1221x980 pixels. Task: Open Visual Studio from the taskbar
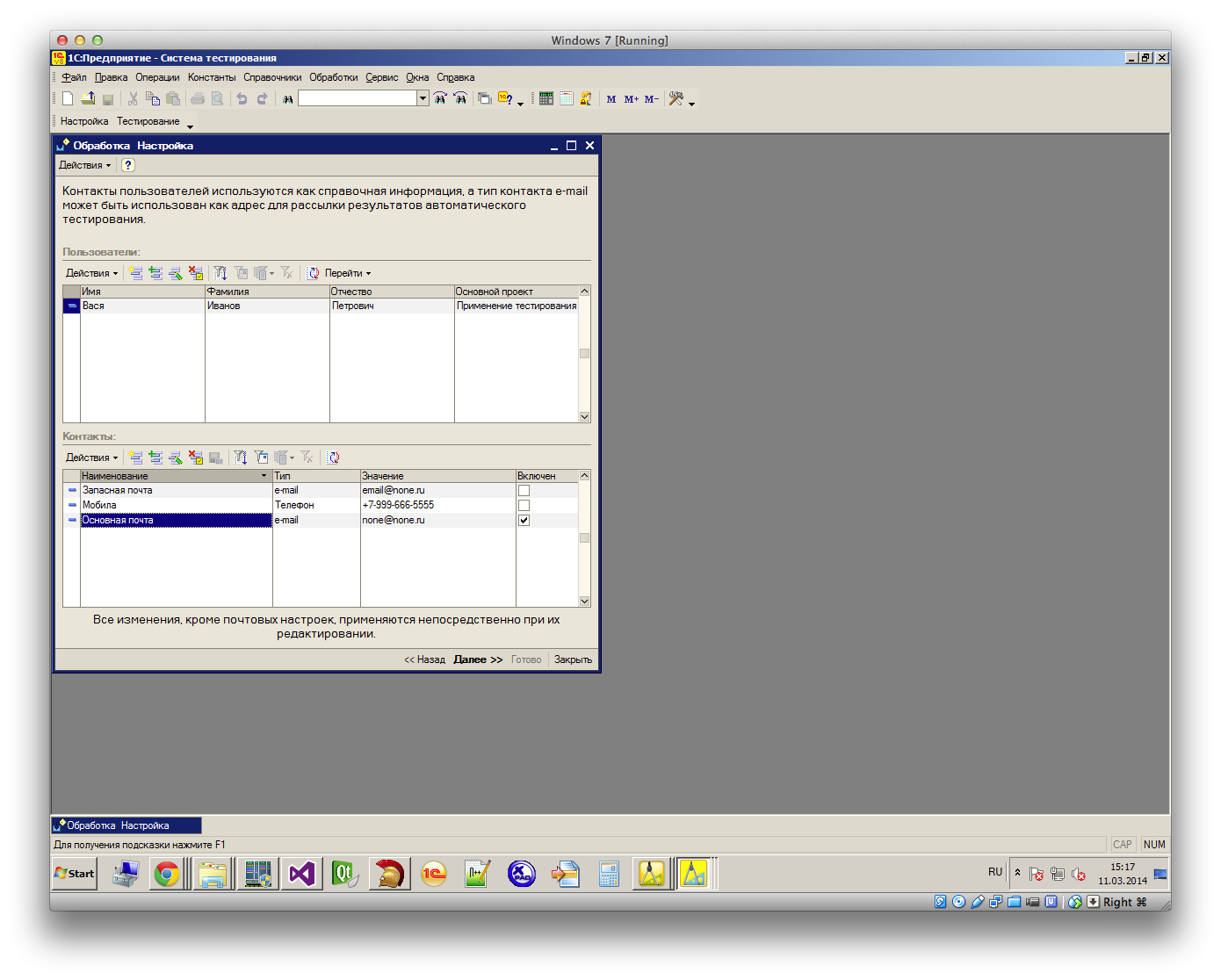click(301, 874)
